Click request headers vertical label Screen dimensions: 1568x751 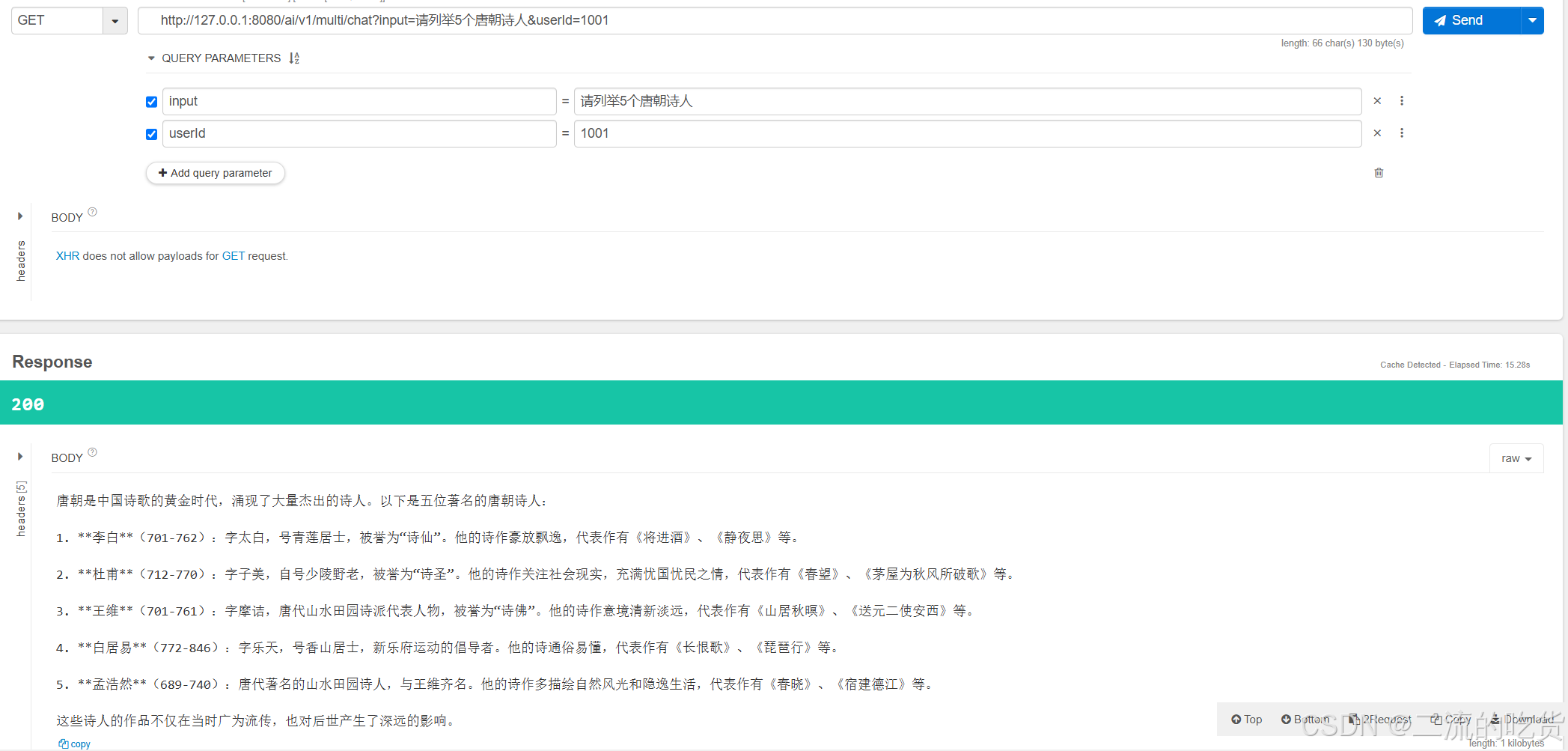21,261
